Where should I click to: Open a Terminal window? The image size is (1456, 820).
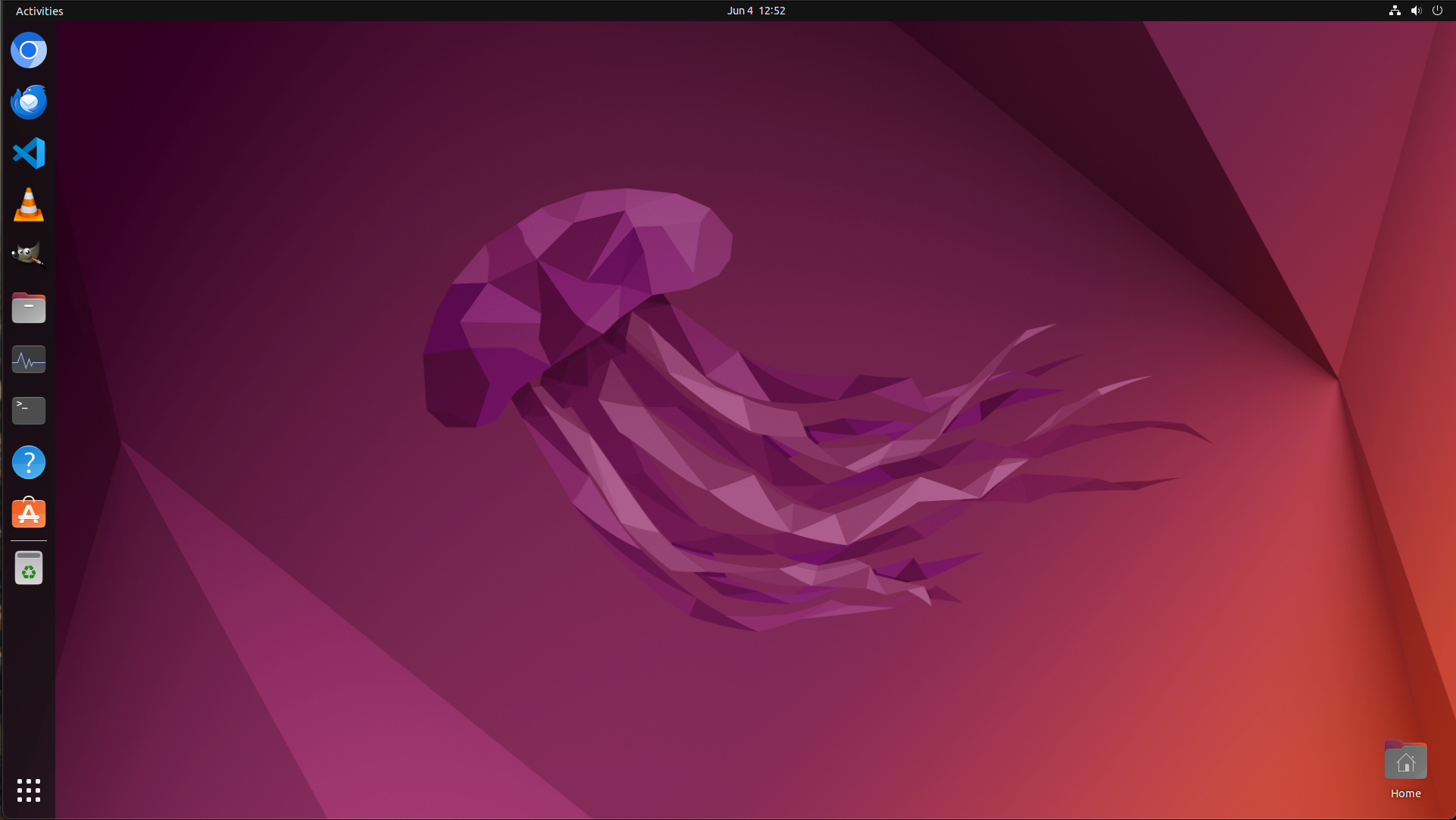coord(28,411)
